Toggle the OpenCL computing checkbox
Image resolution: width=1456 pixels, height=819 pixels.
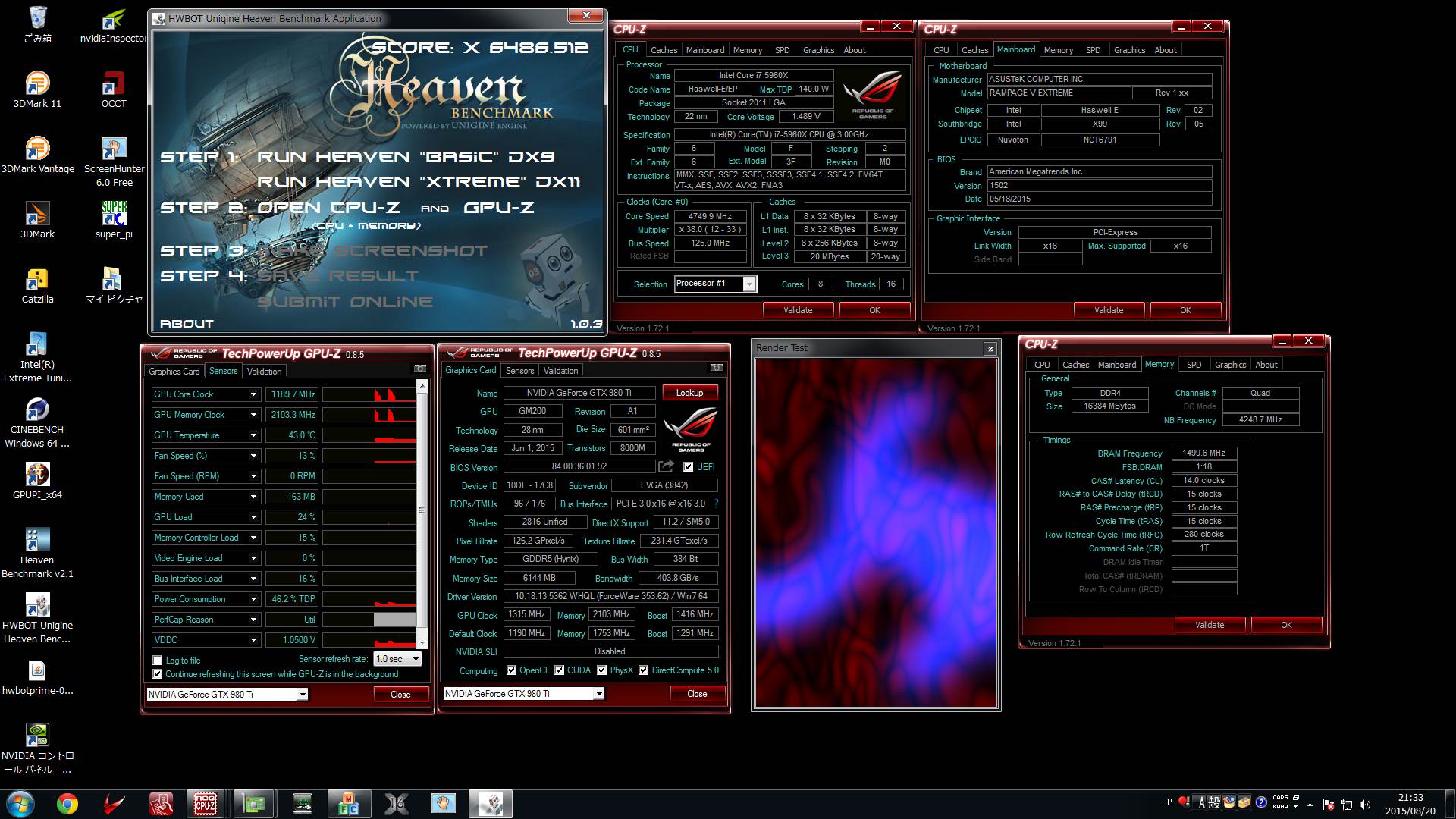click(x=512, y=670)
